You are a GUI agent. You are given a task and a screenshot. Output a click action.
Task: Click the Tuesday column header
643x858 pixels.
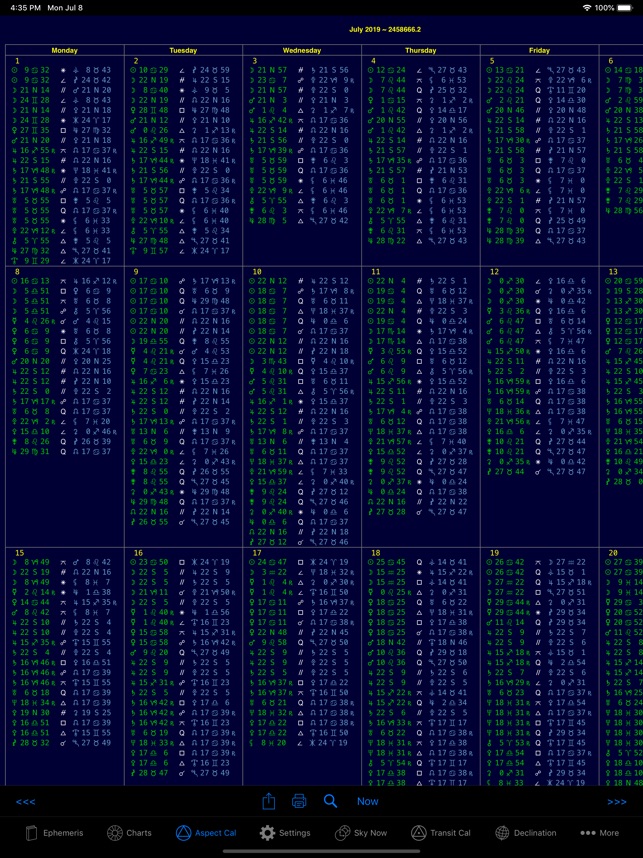coord(183,50)
